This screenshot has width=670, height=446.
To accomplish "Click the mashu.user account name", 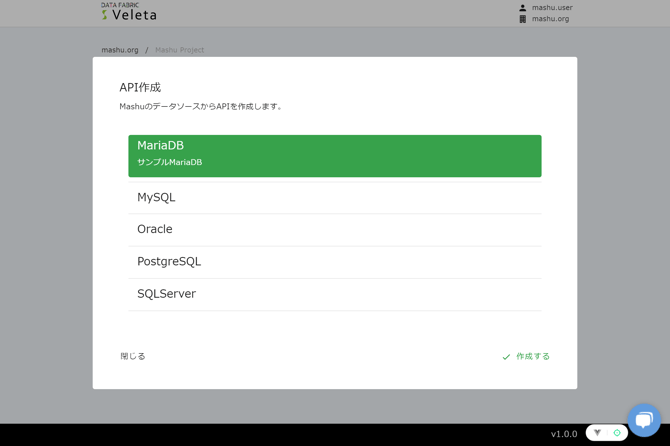I will pos(552,8).
